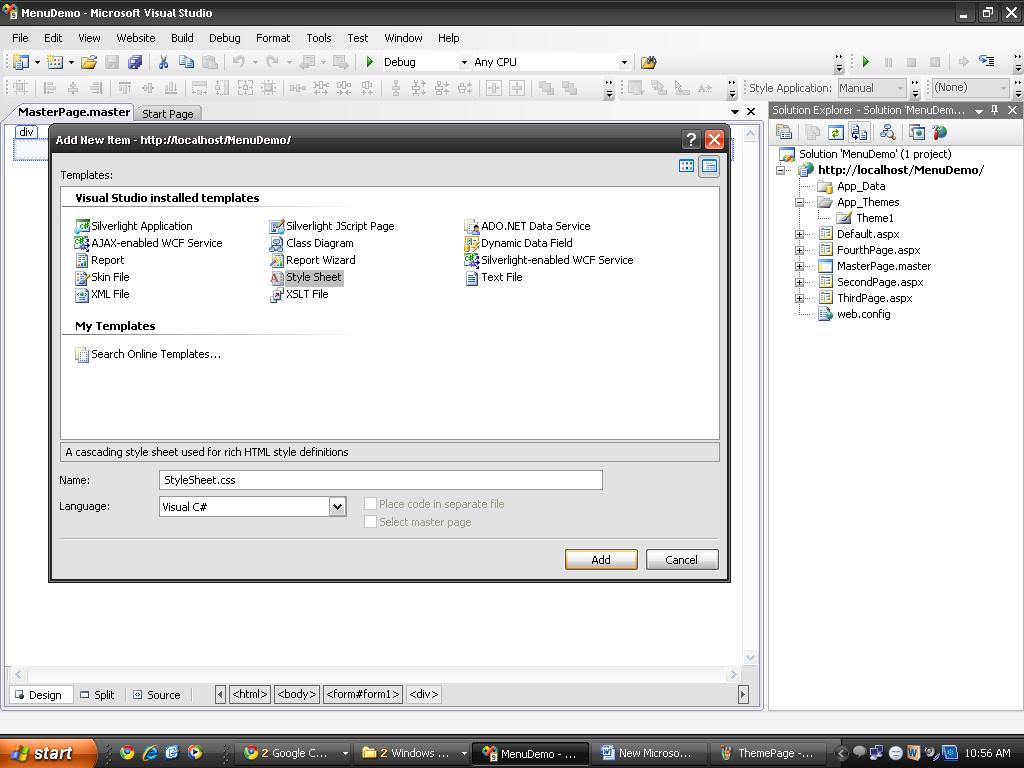Screen dimensions: 1024x768
Task: Open ASP.NET Configuration icon in Solution Explorer
Action: (x=940, y=133)
